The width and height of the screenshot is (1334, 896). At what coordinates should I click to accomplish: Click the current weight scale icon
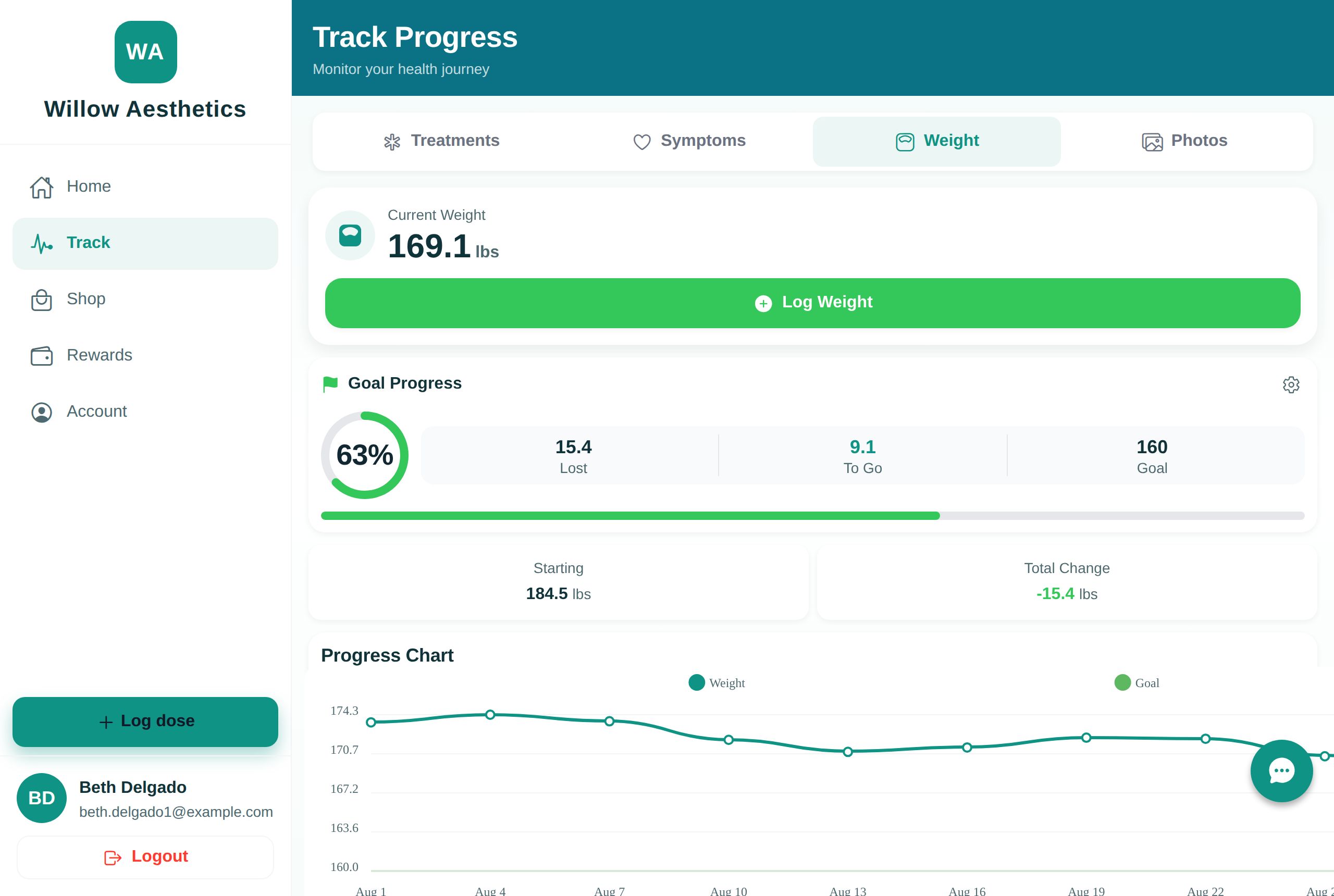click(x=350, y=235)
